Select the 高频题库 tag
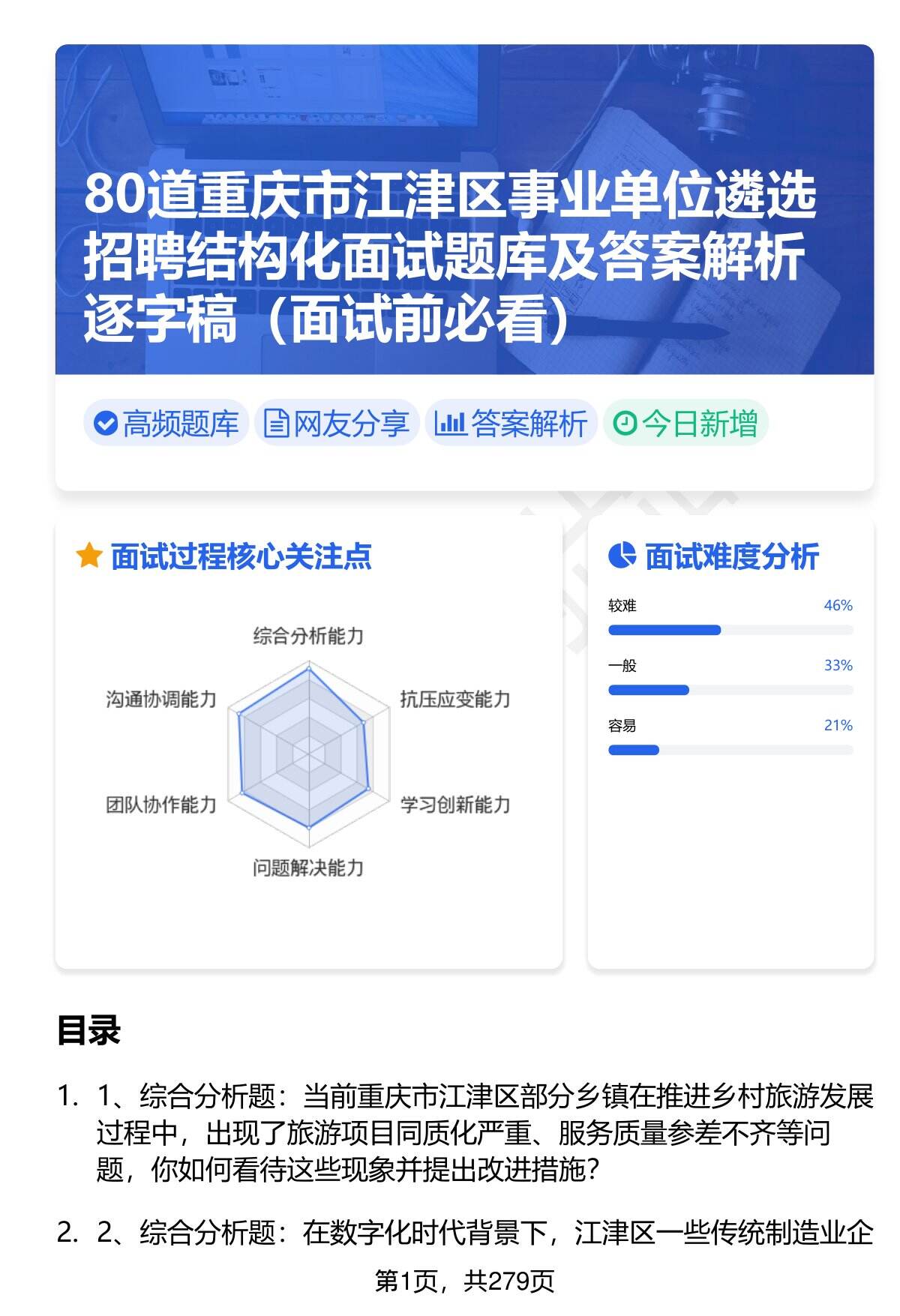The height and width of the screenshot is (1316, 900). [x=166, y=424]
